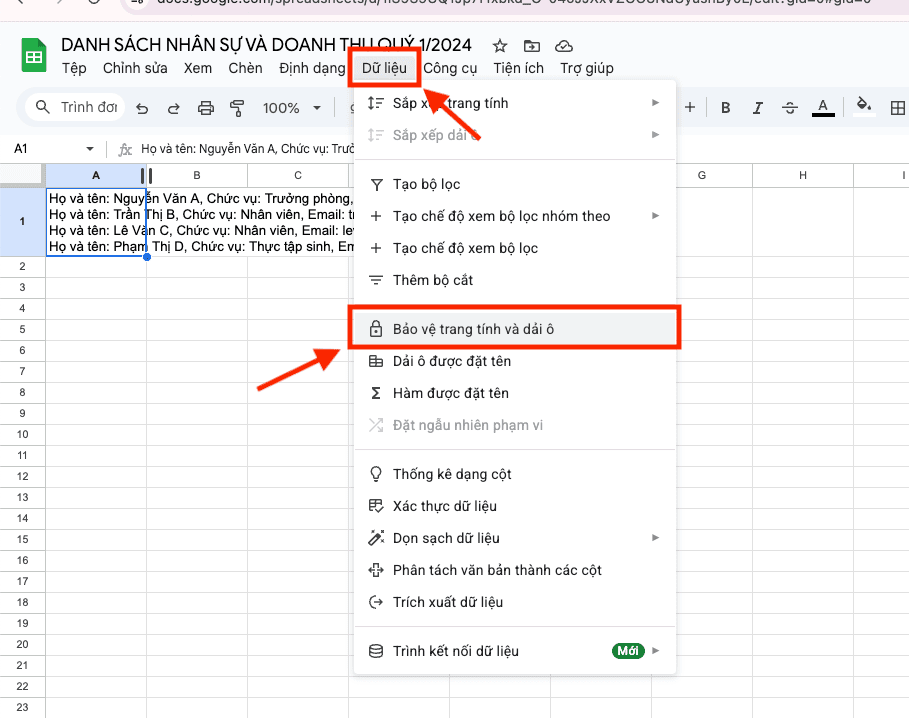Screen dimensions: 909x718
Task: Open the 100% zoom dropdown
Action: tap(291, 108)
